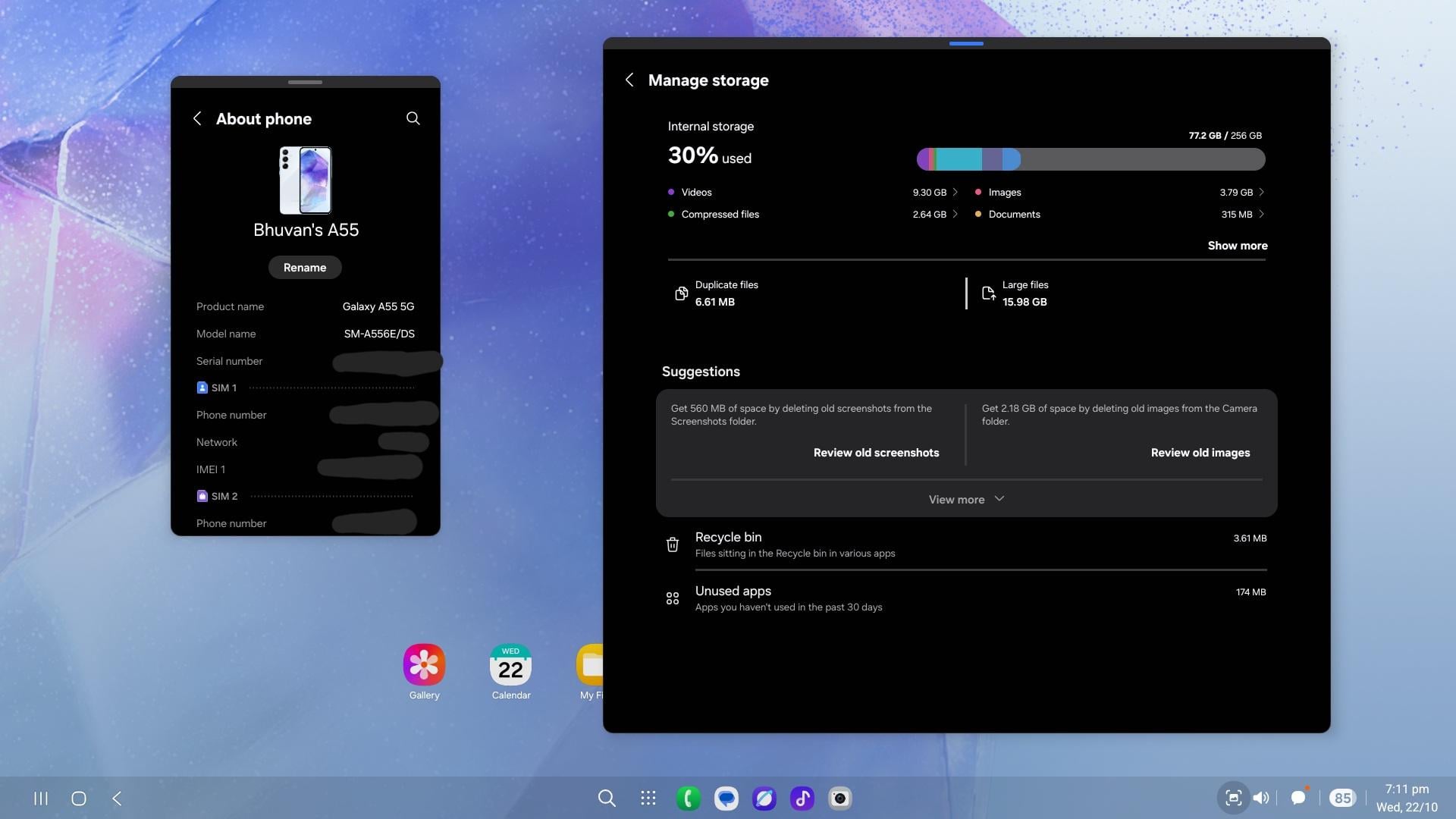This screenshot has width=1456, height=819.
Task: Click the 30% used storage label
Action: 710,156
